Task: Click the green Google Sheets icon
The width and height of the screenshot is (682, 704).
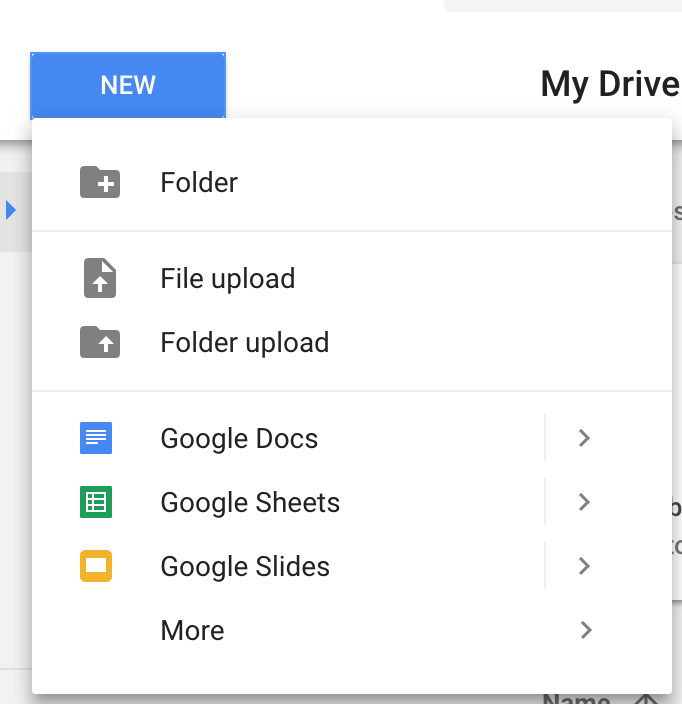Action: [x=96, y=502]
